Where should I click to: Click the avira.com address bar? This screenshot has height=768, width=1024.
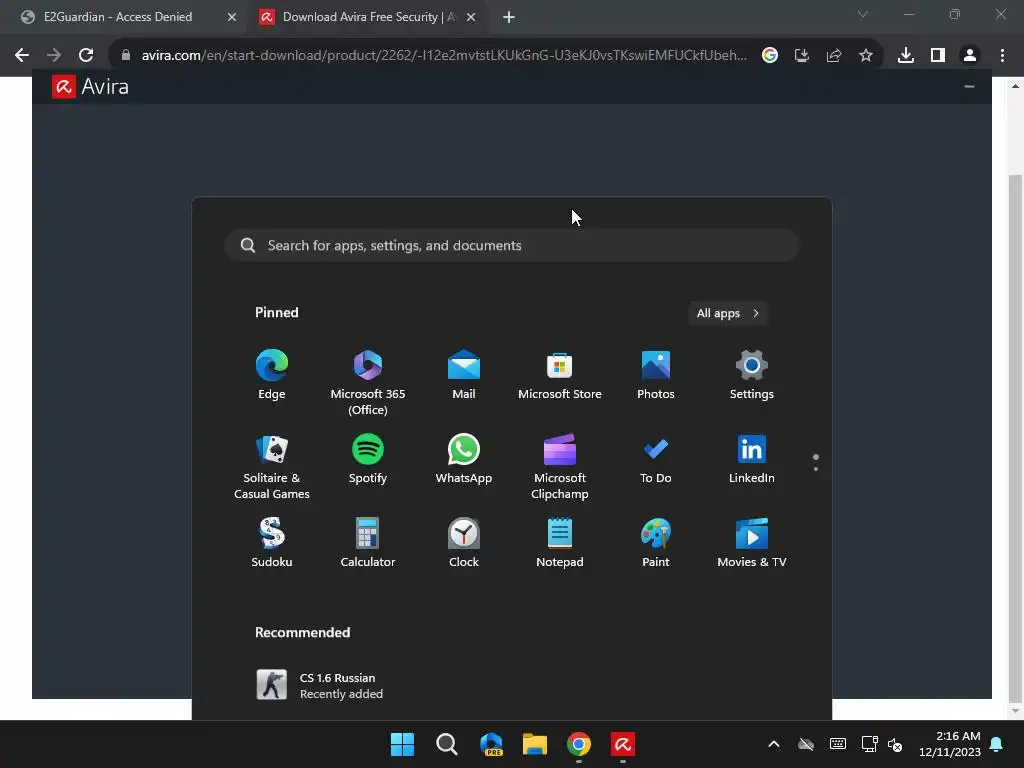point(444,56)
